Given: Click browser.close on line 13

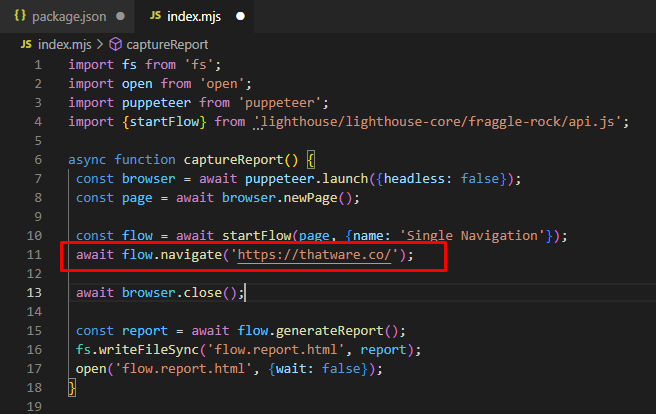Looking at the screenshot, I should [172, 293].
